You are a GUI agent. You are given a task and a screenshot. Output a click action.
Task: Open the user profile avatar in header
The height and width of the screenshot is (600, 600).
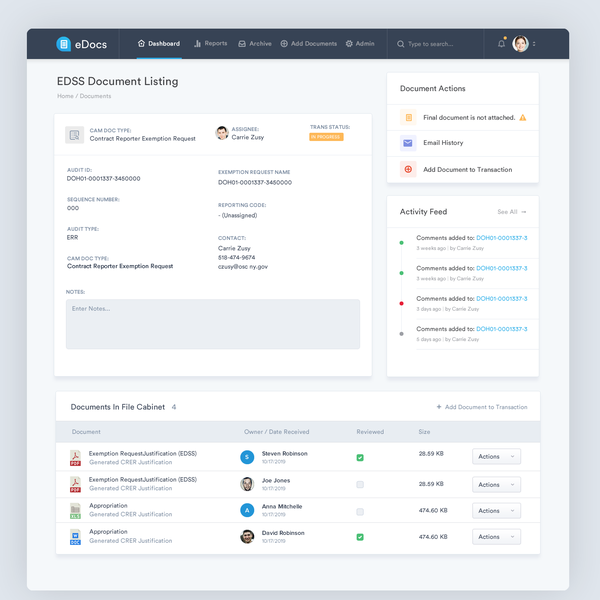coord(520,44)
